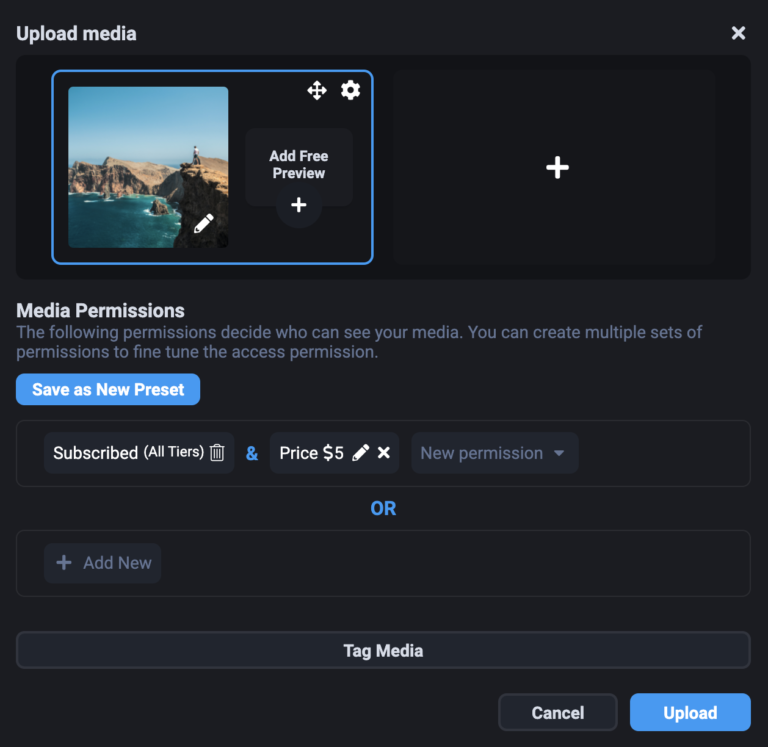Click plus circle under Add Free Preview
768x747 pixels.
pyautogui.click(x=299, y=205)
